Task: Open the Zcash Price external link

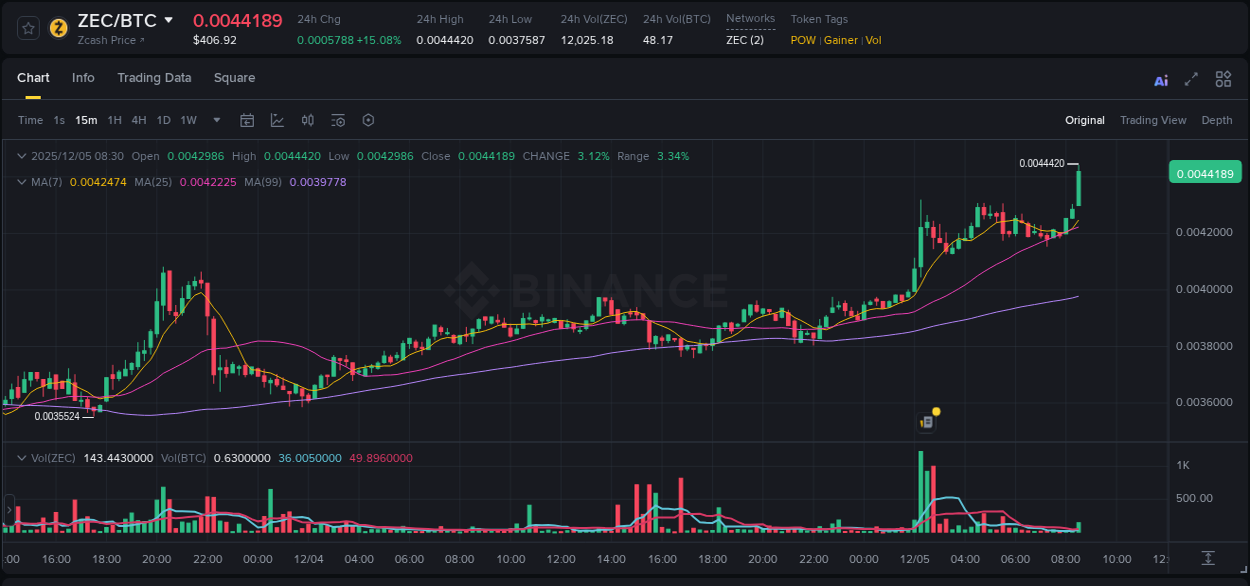Action: click(111, 40)
